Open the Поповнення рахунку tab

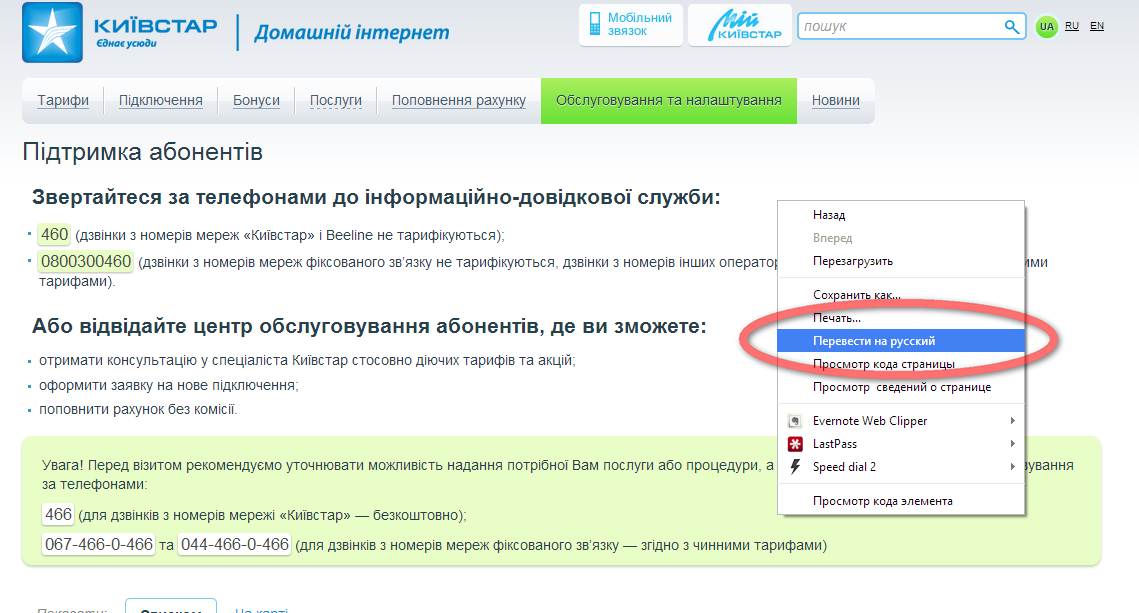(458, 101)
